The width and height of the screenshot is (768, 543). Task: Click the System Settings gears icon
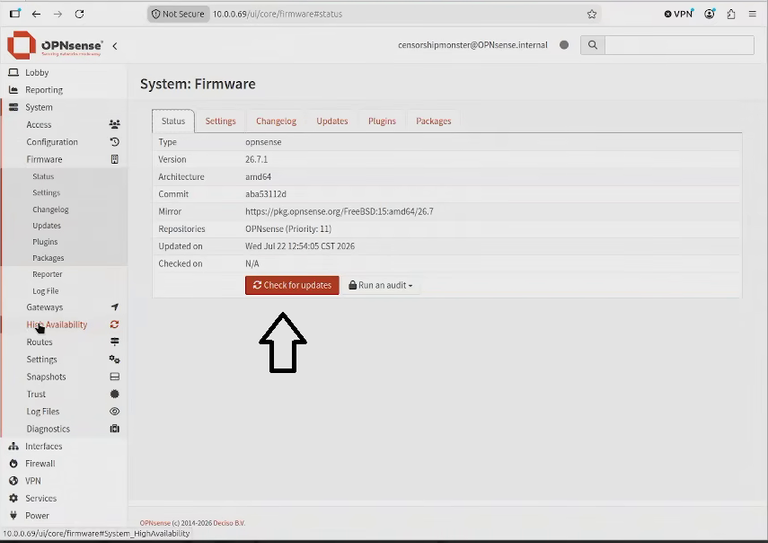[x=115, y=359]
